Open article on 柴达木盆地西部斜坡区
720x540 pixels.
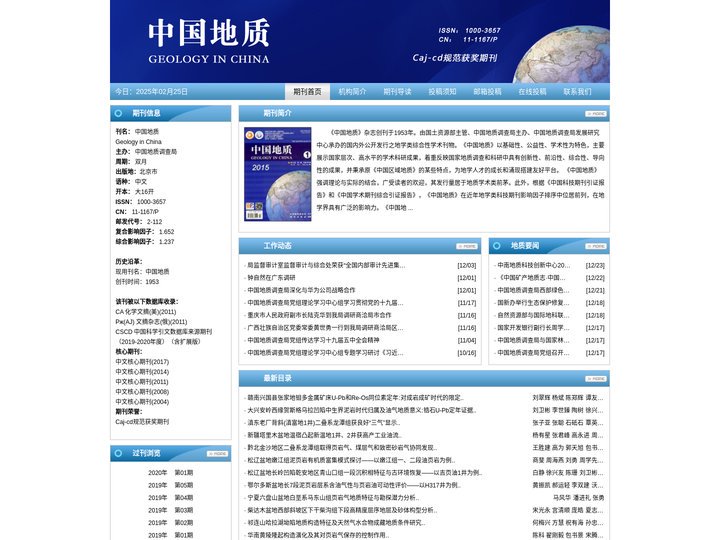342,510
